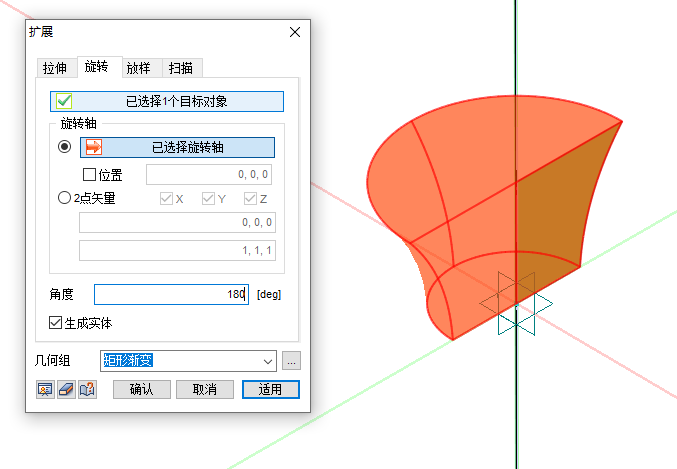Click the 已选择旋转轴 axis button
The width and height of the screenshot is (677, 469).
(x=177, y=147)
